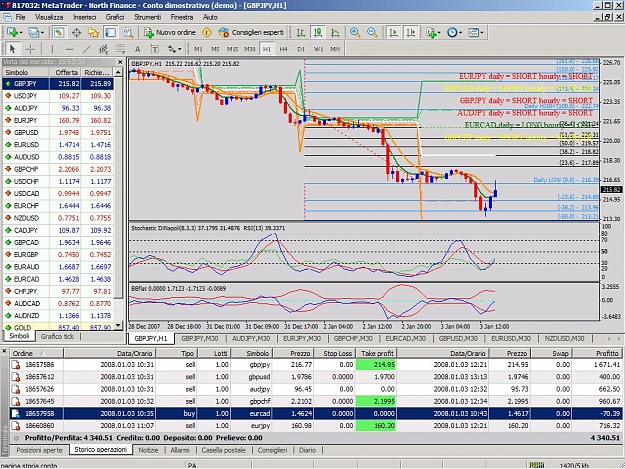Click the Market Watch scrollbar thumb

pyautogui.click(x=118, y=187)
